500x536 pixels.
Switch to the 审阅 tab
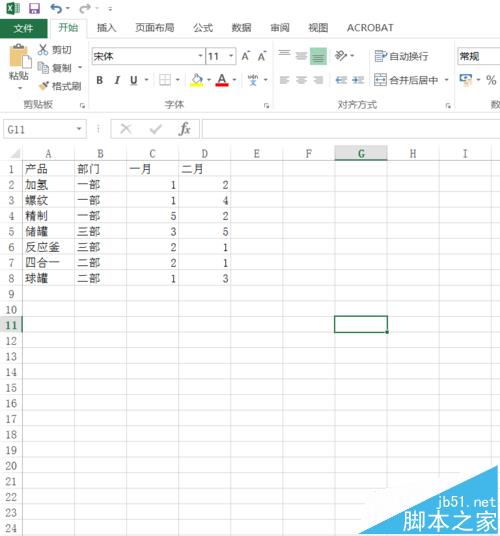pos(280,28)
